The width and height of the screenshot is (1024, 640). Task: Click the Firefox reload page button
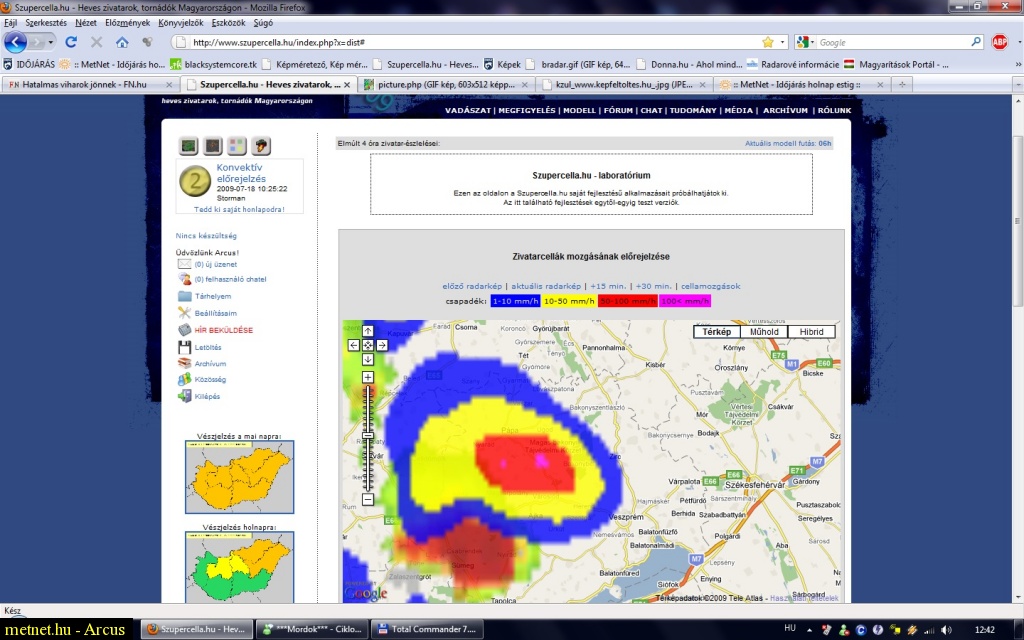[71, 42]
